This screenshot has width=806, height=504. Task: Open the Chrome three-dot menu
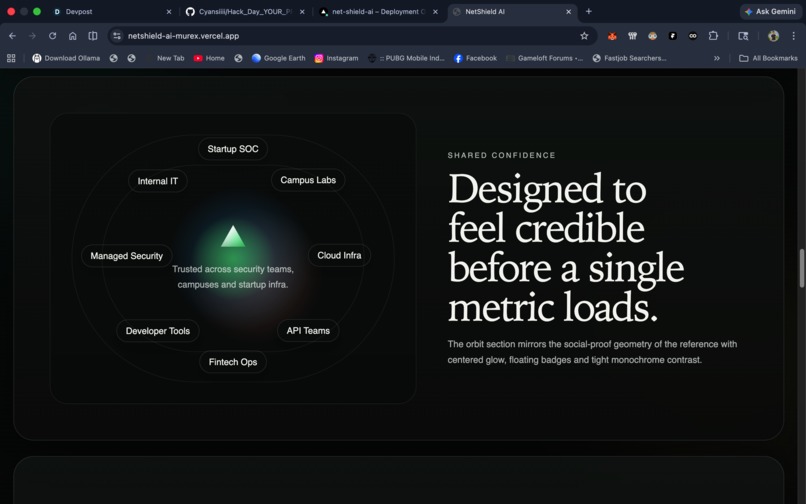(x=794, y=36)
